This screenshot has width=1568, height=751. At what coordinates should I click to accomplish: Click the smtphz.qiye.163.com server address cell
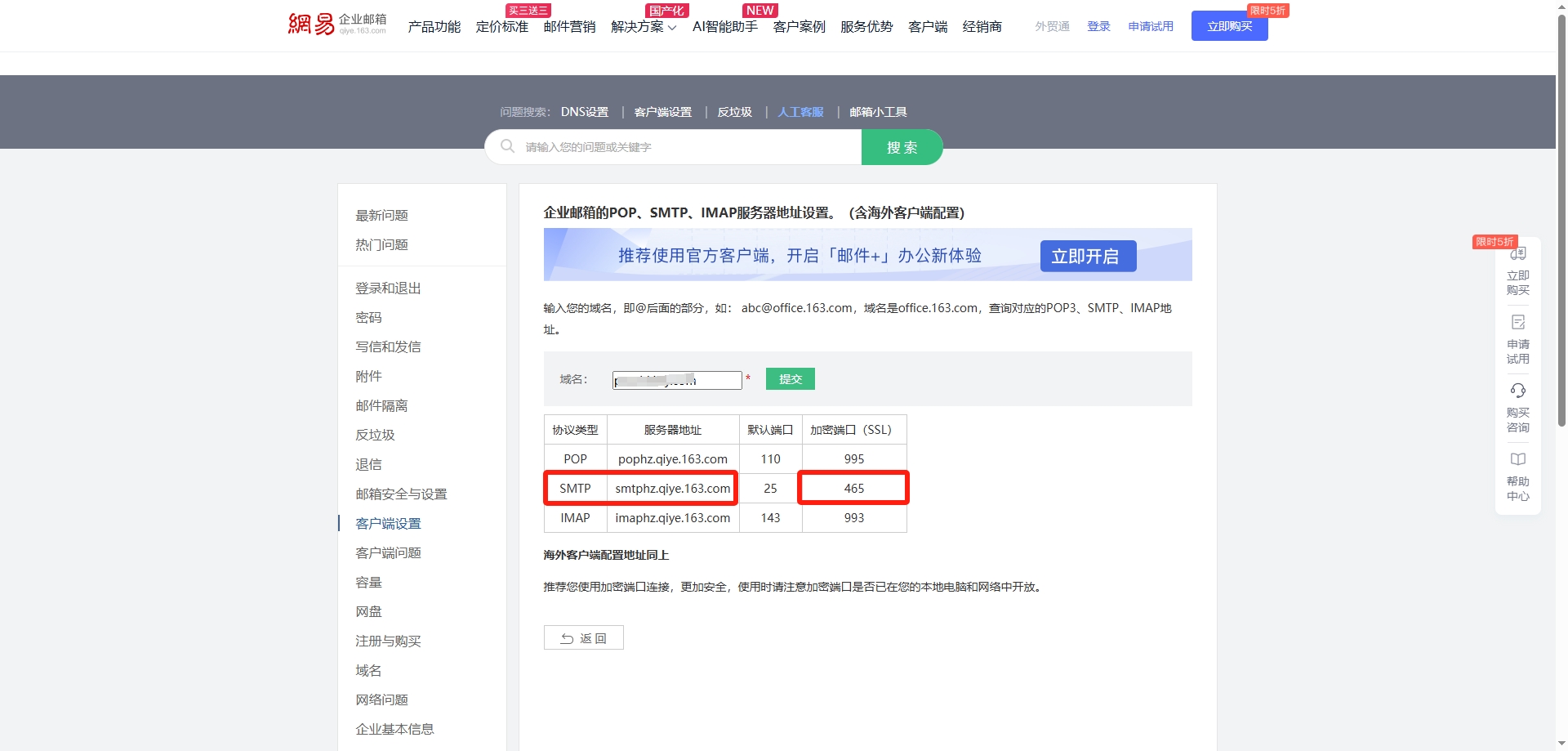click(673, 489)
